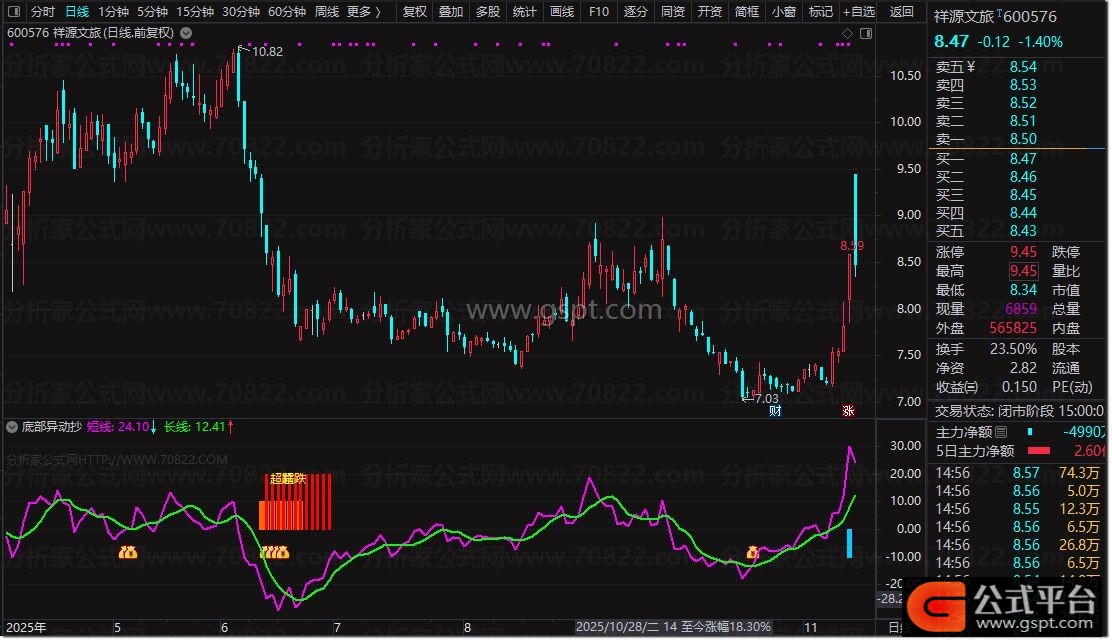Click the diamond marker icon above chart
Screen dimensions: 1112x640
(x=848, y=33)
